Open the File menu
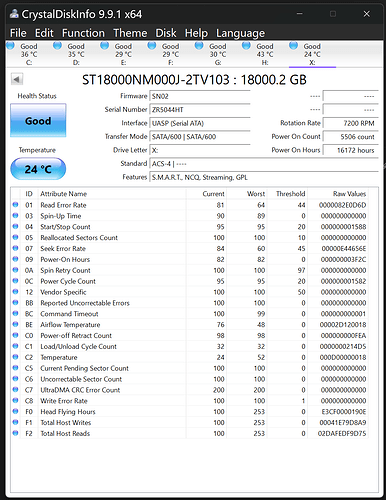 coord(18,33)
